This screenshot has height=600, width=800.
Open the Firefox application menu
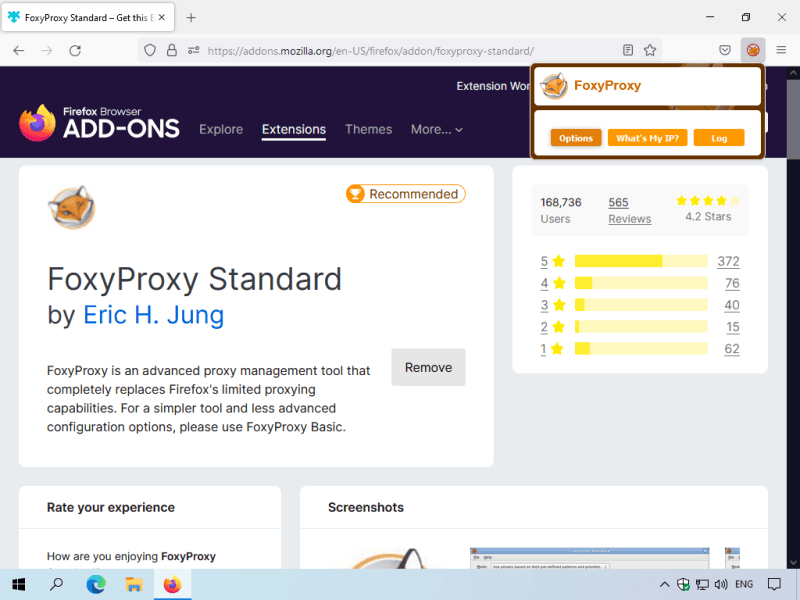[x=781, y=50]
